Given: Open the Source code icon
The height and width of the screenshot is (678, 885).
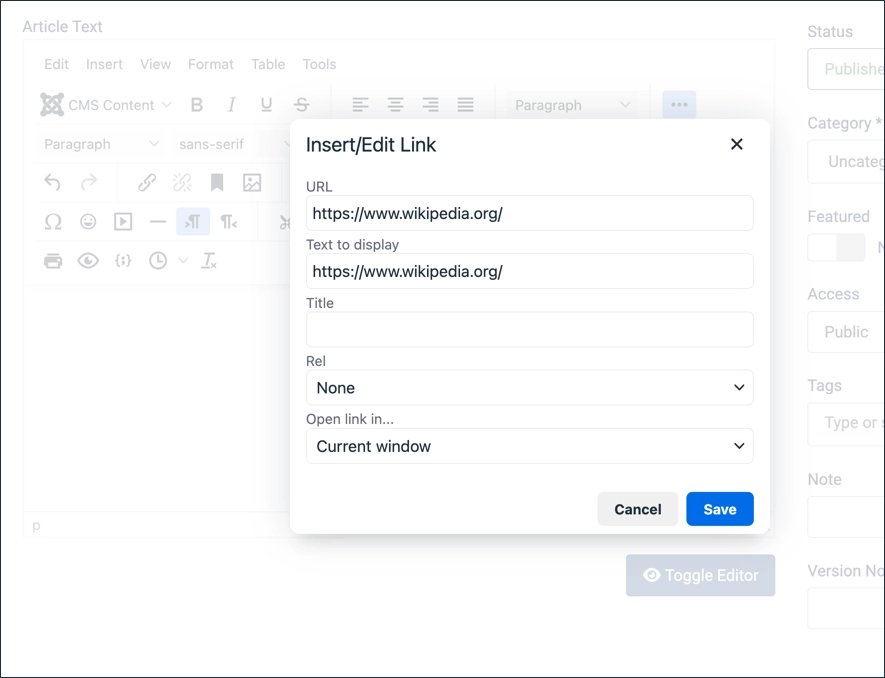Looking at the screenshot, I should click(x=123, y=260).
